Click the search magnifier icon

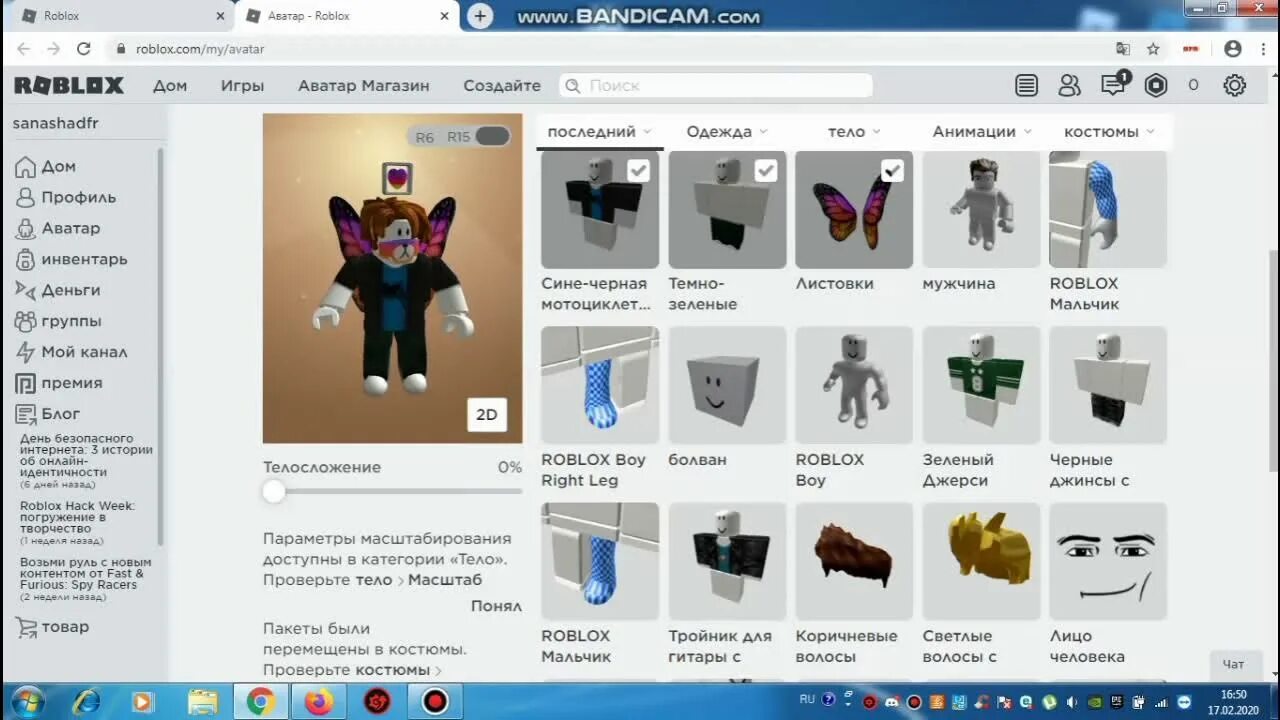pos(573,86)
